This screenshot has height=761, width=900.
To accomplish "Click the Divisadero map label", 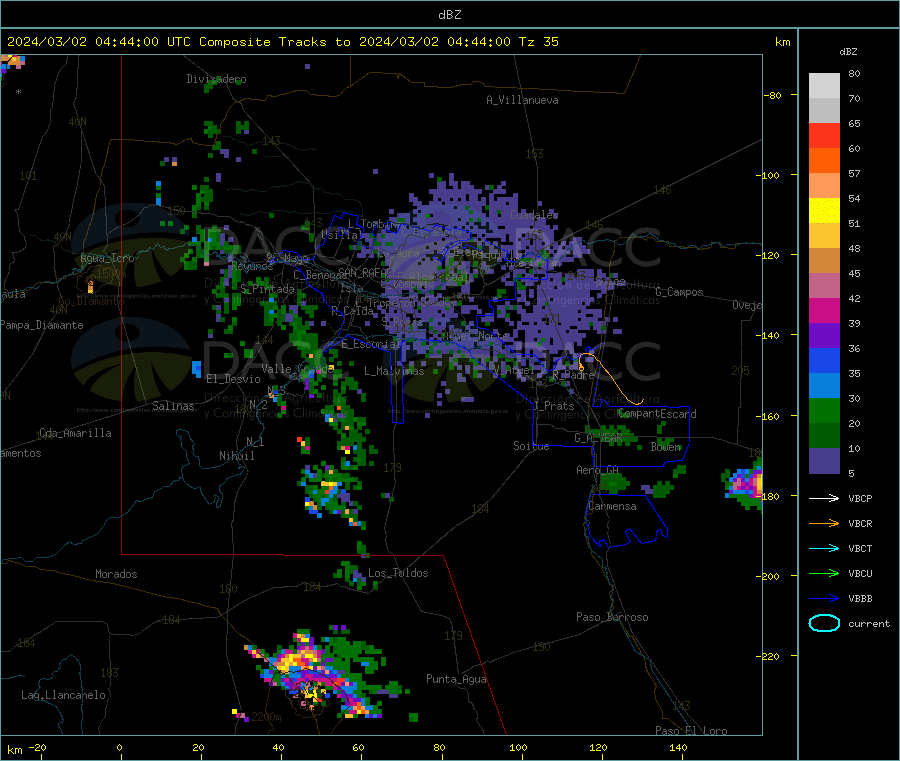I will pyautogui.click(x=216, y=79).
